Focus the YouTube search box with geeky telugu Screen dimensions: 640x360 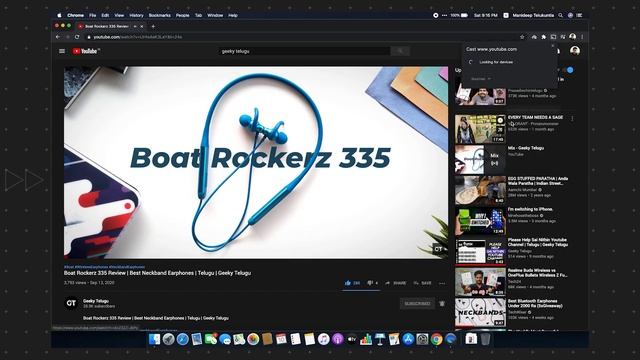pos(304,51)
